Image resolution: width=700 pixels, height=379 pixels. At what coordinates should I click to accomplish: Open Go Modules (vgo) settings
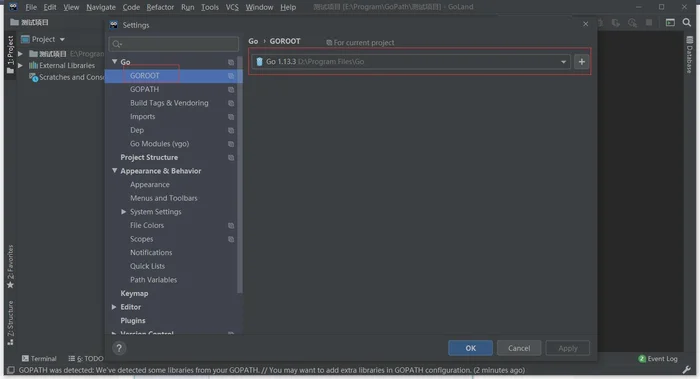point(159,144)
